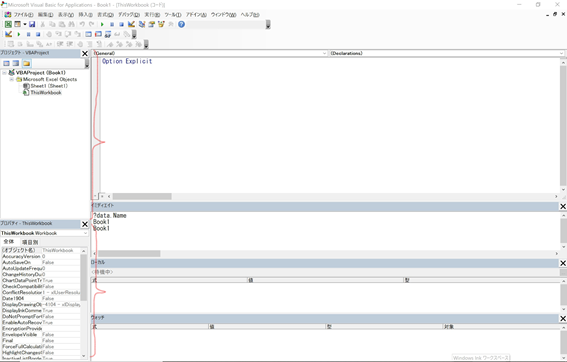567x362 pixels.
Task: Close the イミディエイト window
Action: click(563, 206)
